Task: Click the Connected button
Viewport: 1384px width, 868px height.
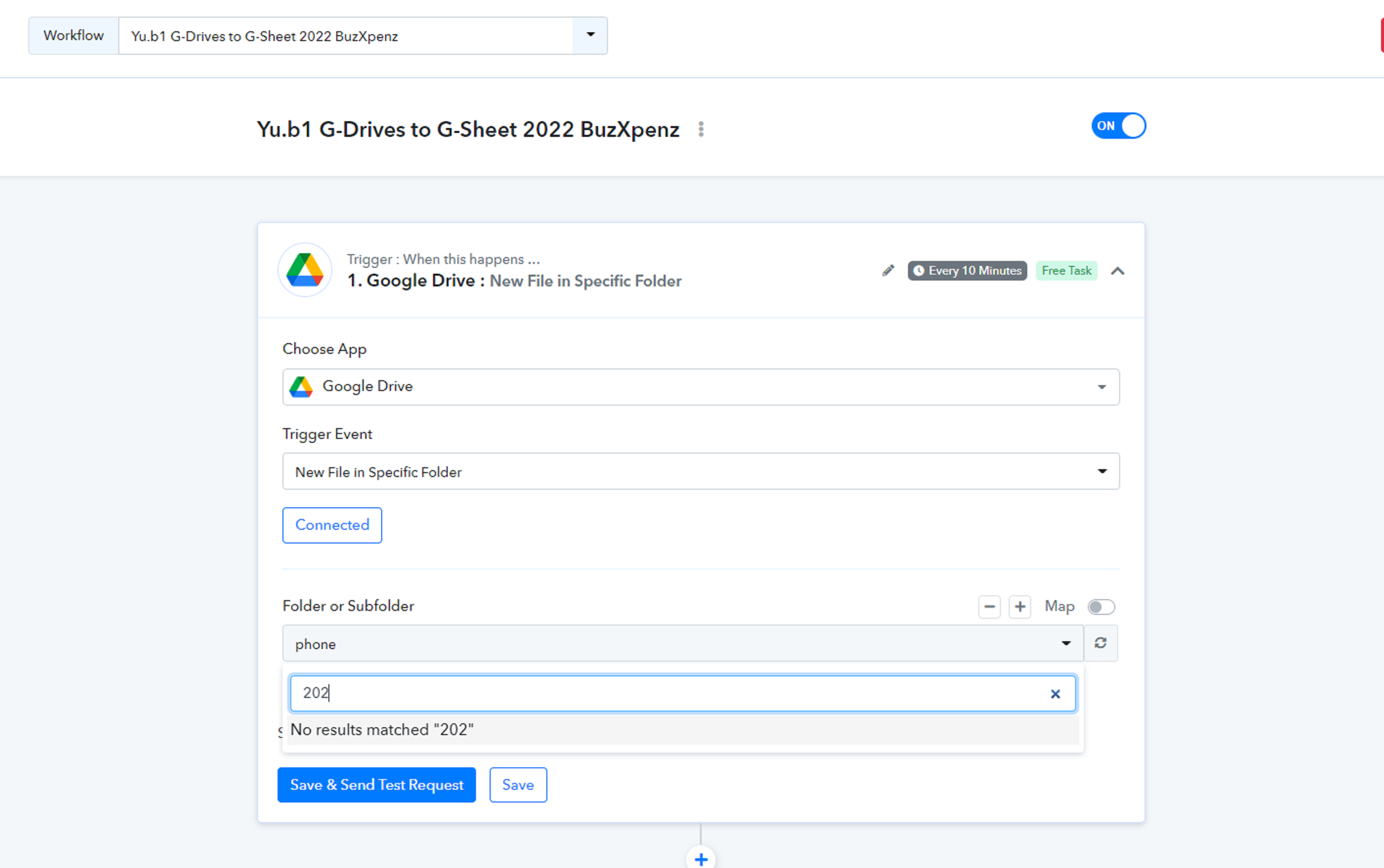Action: pyautogui.click(x=332, y=525)
